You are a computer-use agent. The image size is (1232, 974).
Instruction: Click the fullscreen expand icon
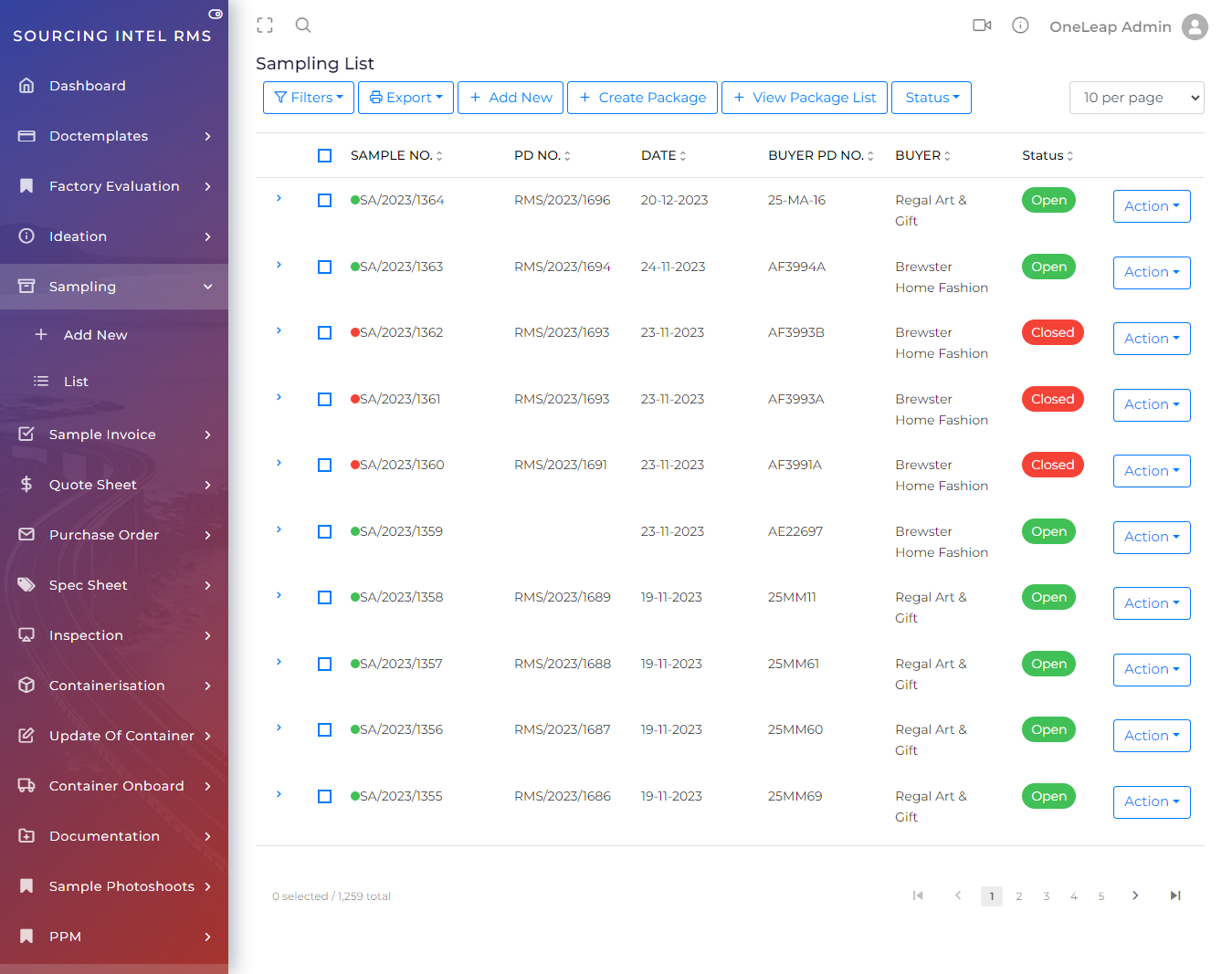point(265,26)
